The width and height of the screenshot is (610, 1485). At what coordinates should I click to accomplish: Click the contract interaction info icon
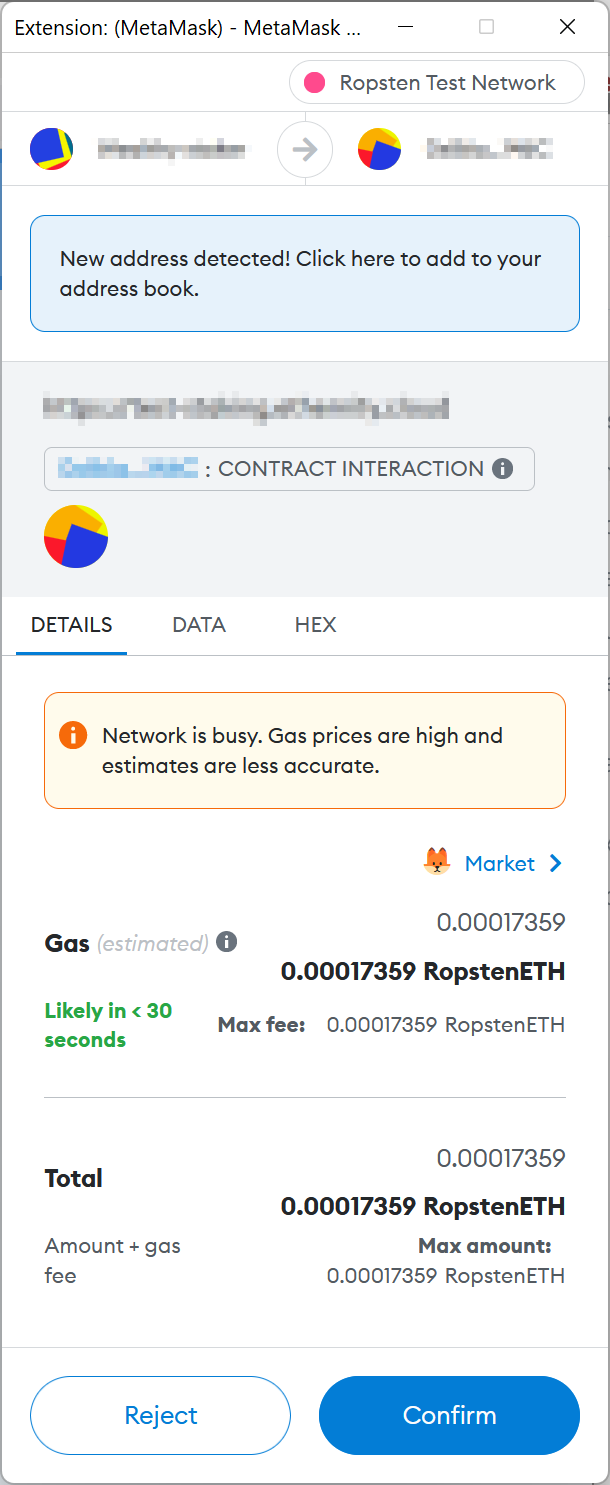[503, 469]
